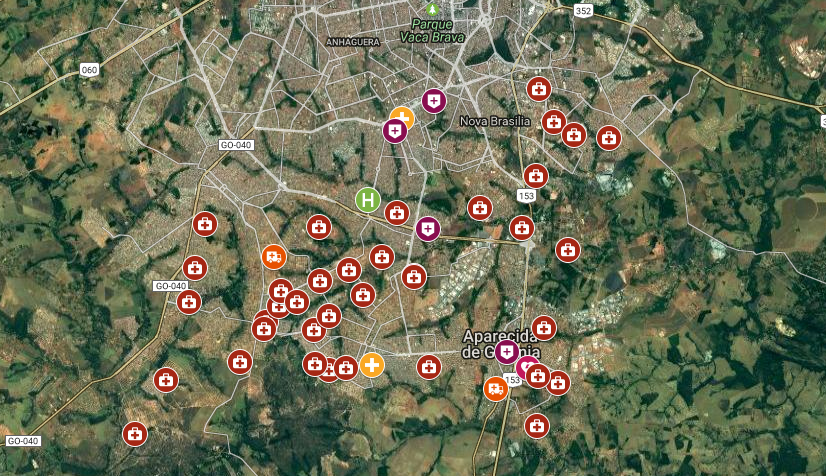This screenshot has height=476, width=826.
Task: Select the southwesternmost red first-aid marker
Action: coord(135,434)
